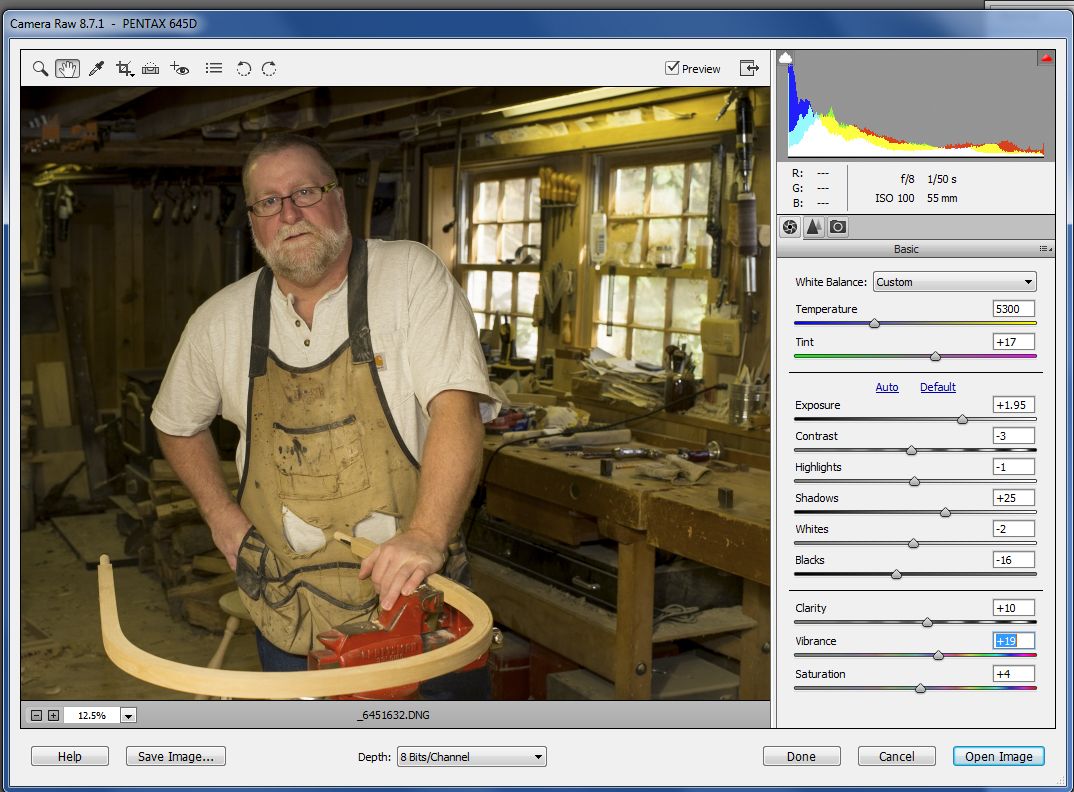1074x792 pixels.
Task: Select the Straighten tool
Action: [150, 68]
